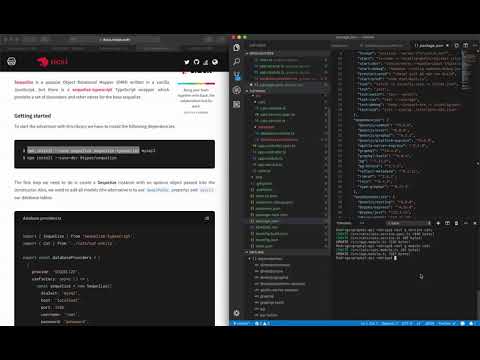Click the git branch indicator in status bar
The image size is (480, 360).
click(x=241, y=323)
